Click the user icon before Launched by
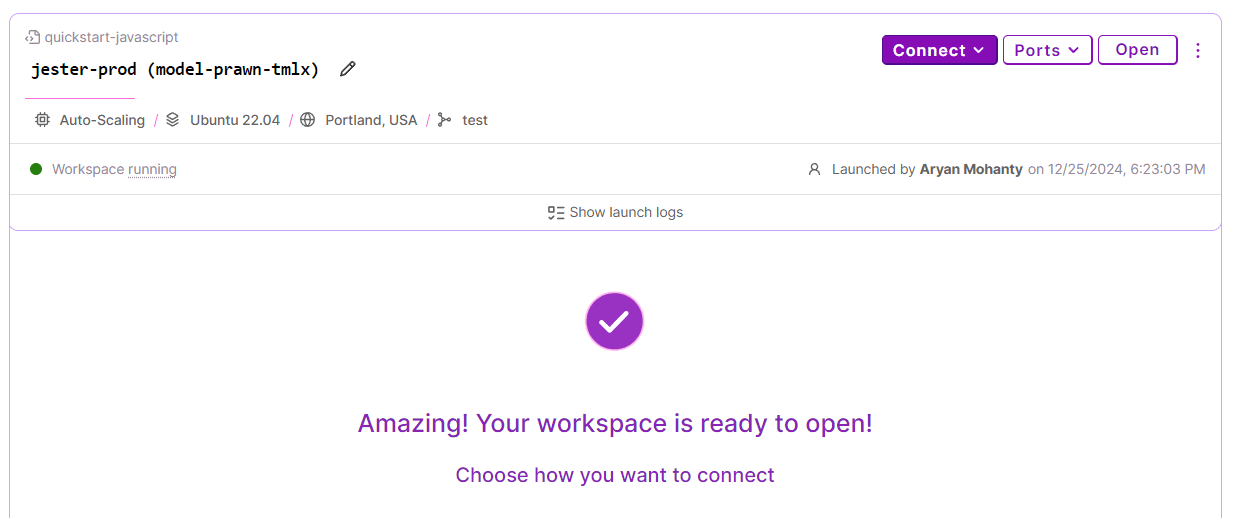1239x518 pixels. tap(814, 170)
